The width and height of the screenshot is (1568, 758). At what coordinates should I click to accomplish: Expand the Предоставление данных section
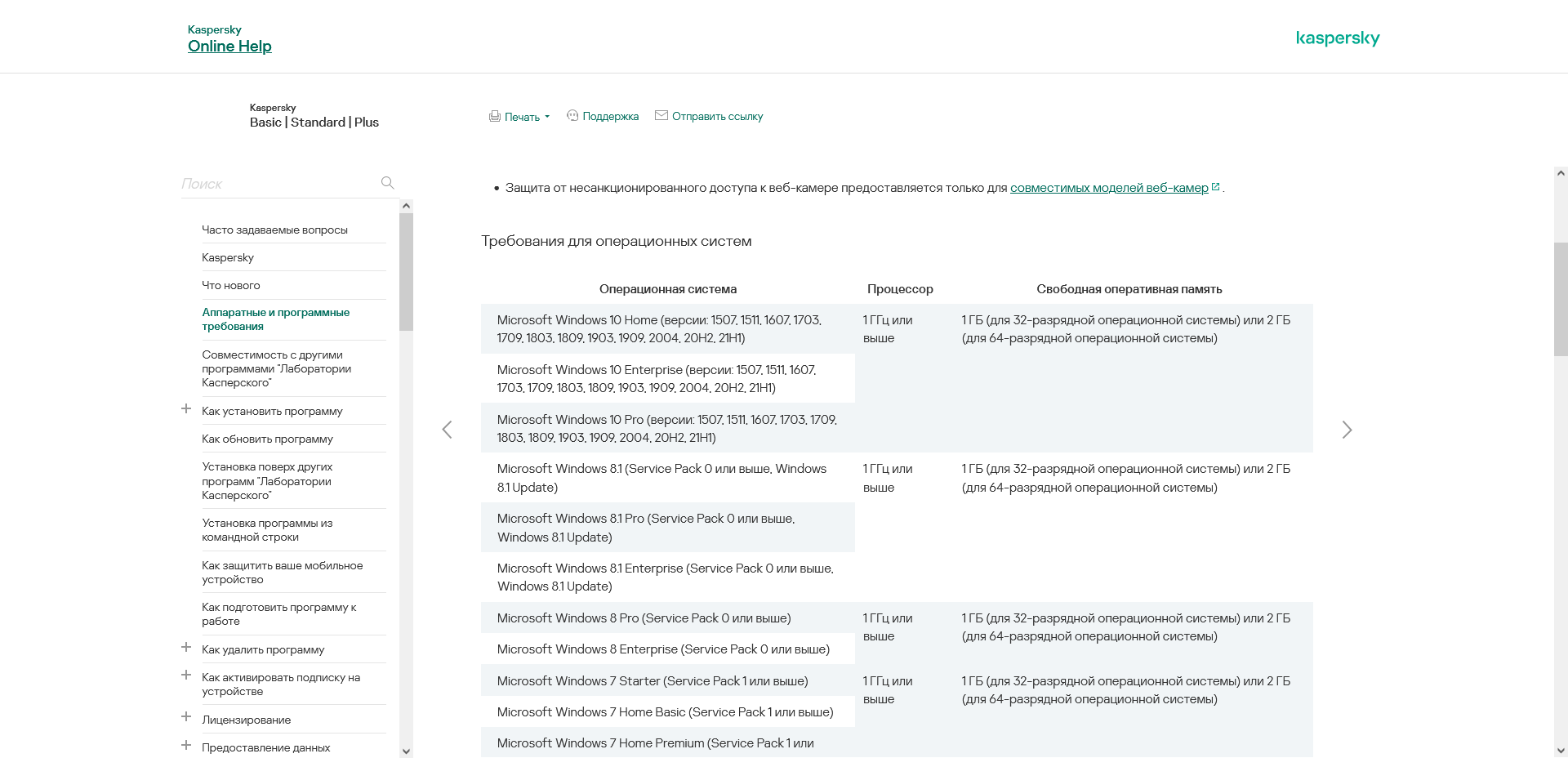point(186,746)
